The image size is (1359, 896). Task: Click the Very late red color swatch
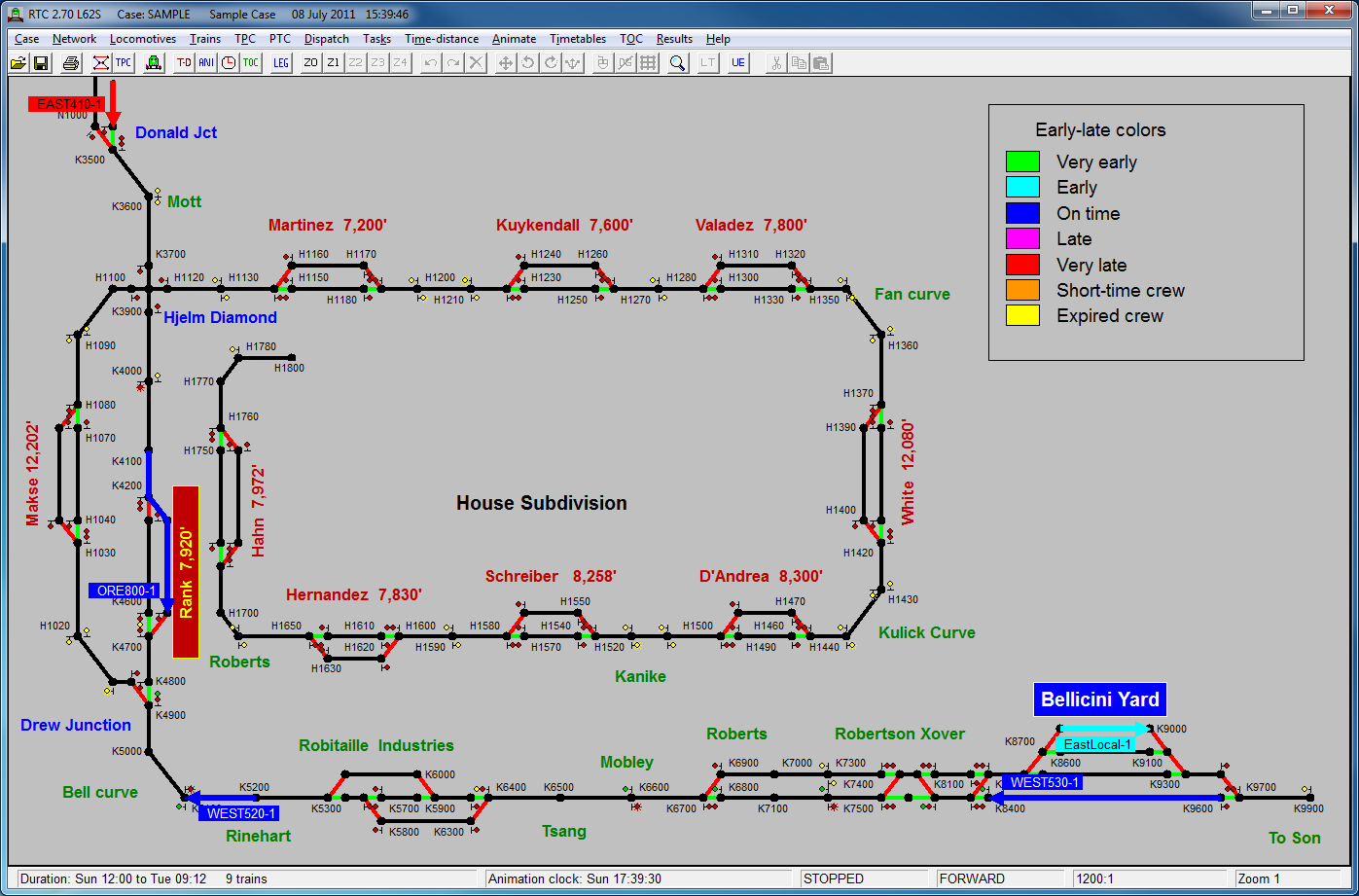1021,265
